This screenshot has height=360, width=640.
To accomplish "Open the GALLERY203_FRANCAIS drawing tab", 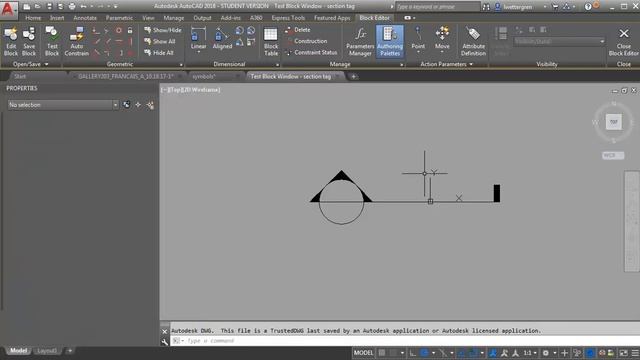I will (x=125, y=76).
